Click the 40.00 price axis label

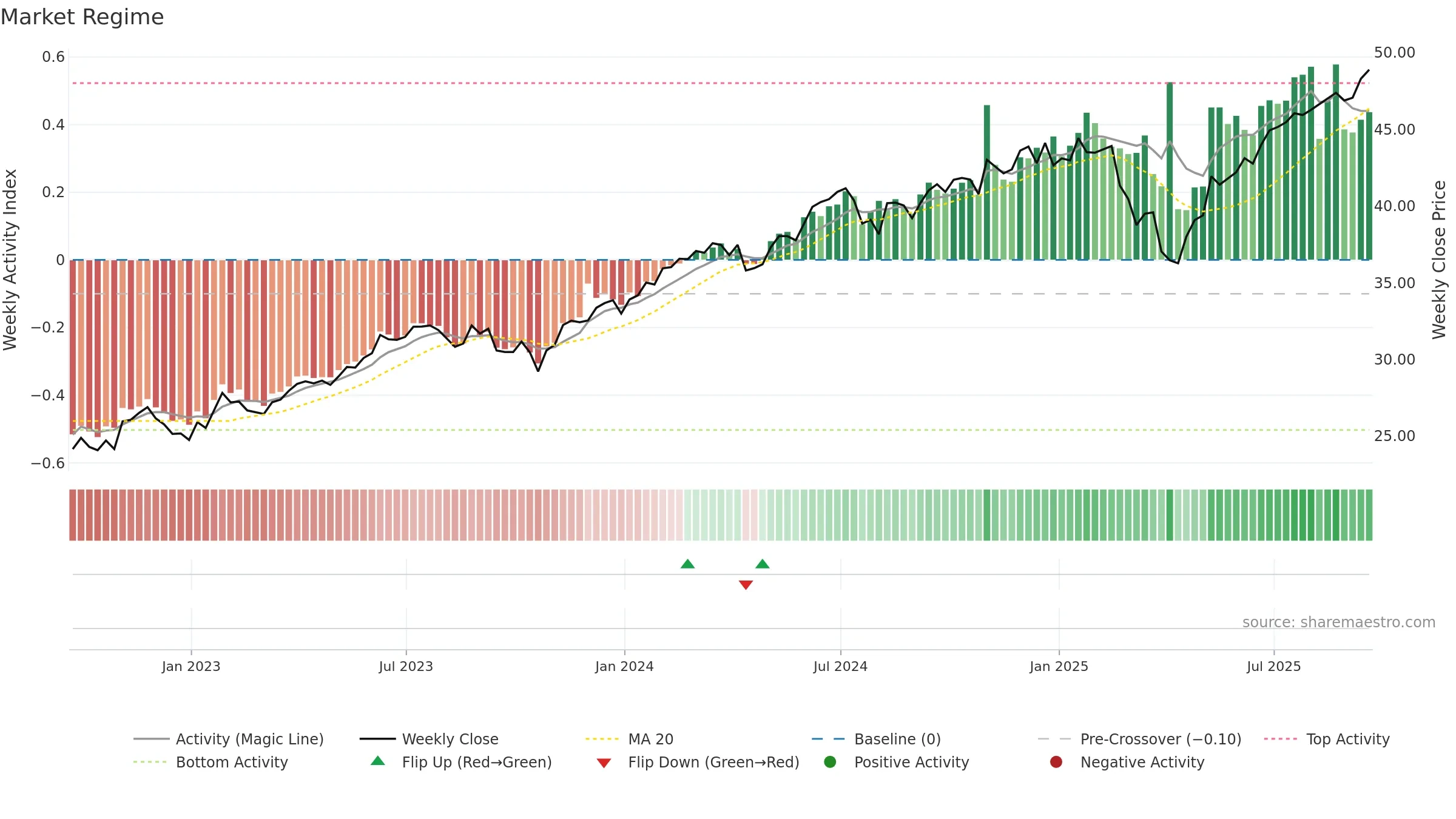pyautogui.click(x=1394, y=206)
